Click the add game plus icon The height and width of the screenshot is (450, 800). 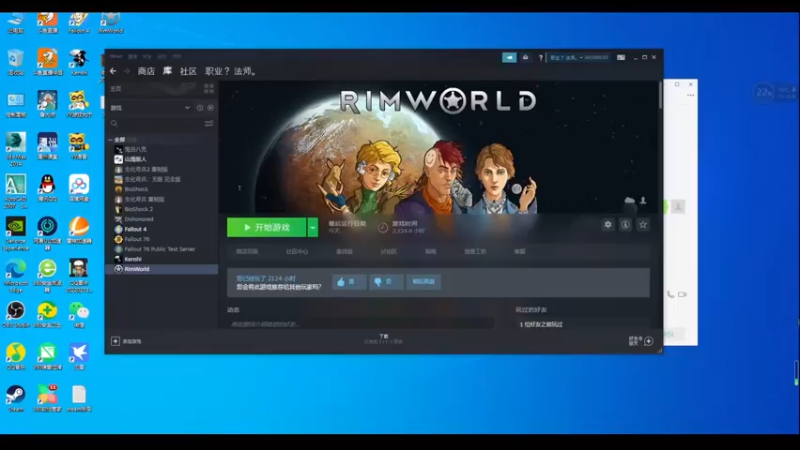[x=115, y=341]
